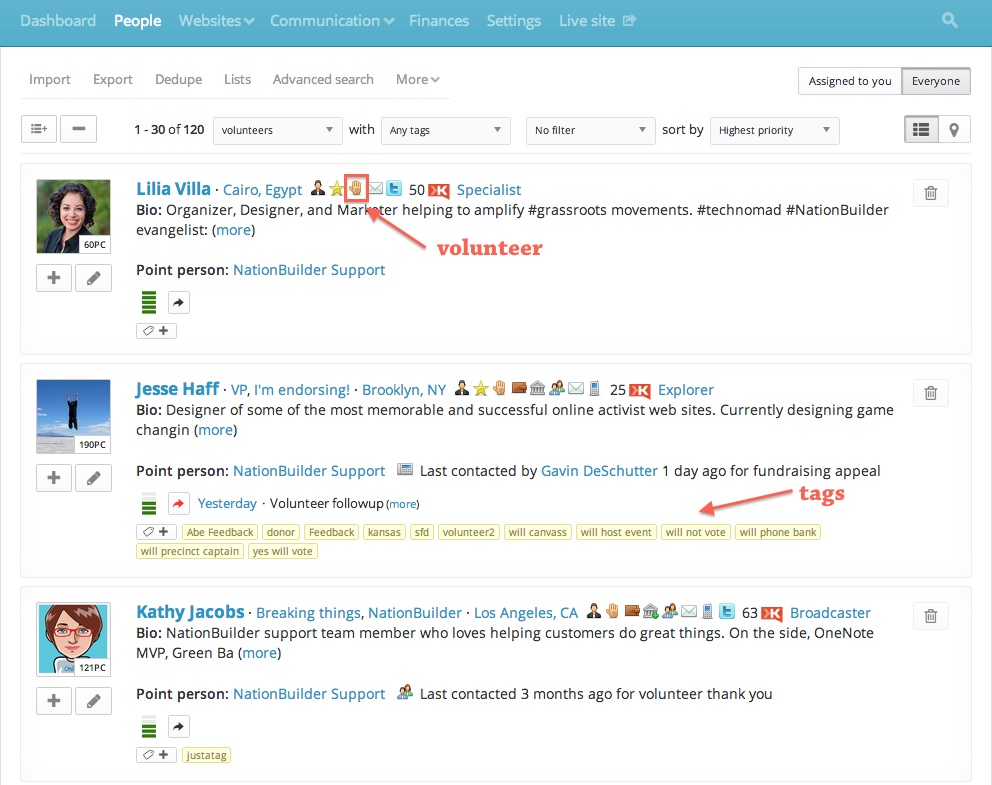
Task: Click Kathy Jacobs' Twitter icon
Action: point(728,611)
